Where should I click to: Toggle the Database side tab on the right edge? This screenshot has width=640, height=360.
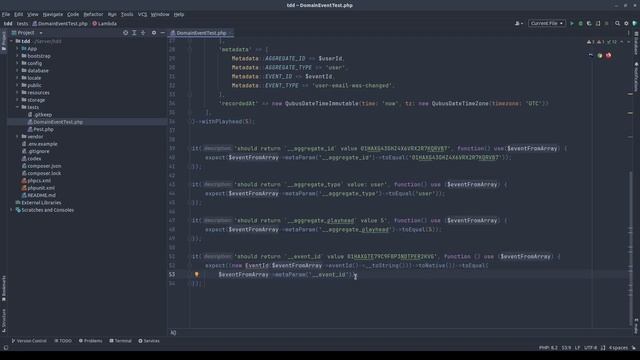pos(636,42)
